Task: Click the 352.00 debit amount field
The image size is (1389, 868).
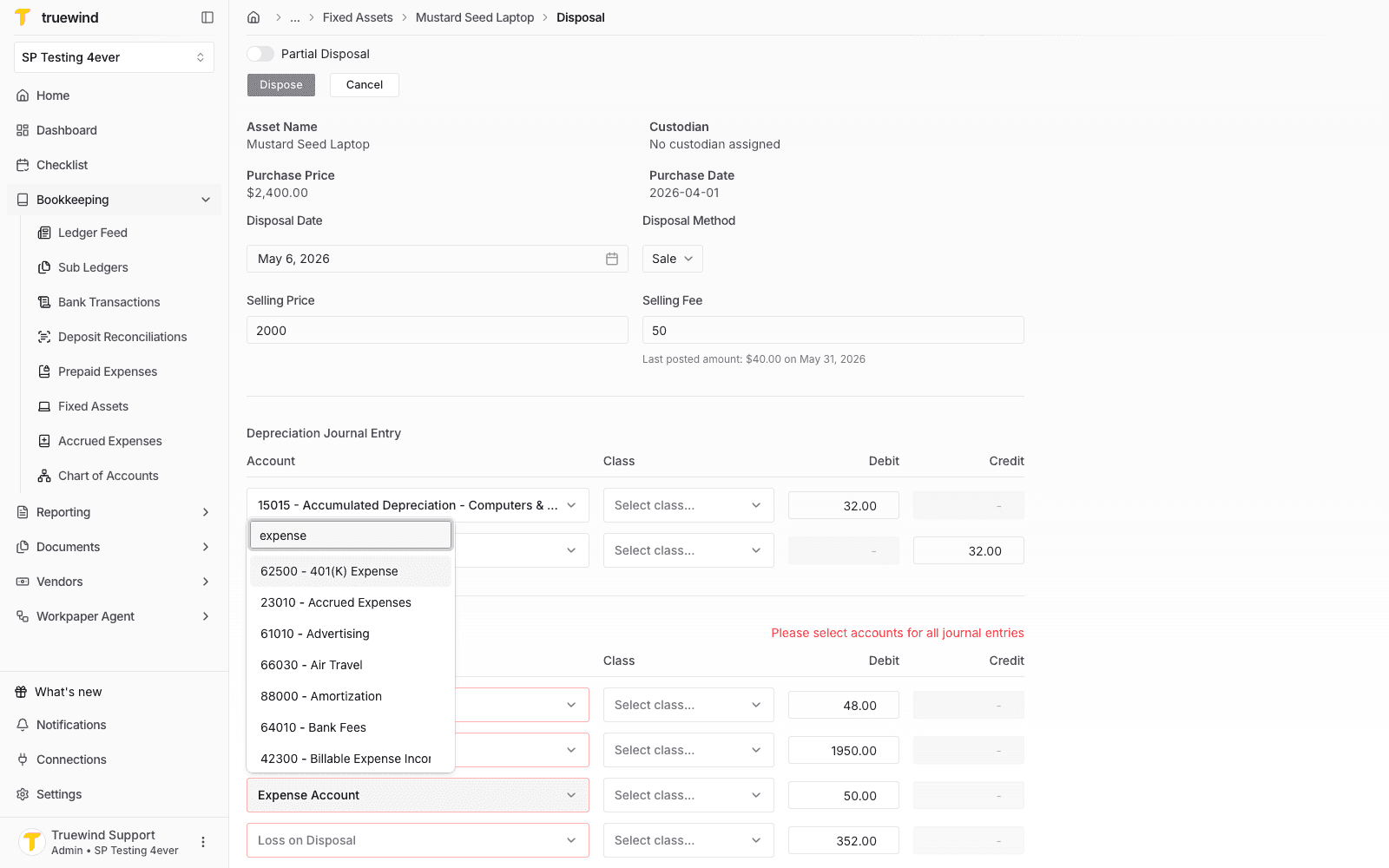Action: click(844, 840)
